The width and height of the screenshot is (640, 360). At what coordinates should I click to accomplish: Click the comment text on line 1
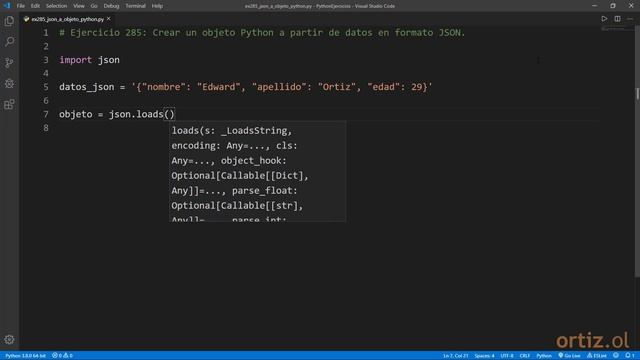coord(262,33)
